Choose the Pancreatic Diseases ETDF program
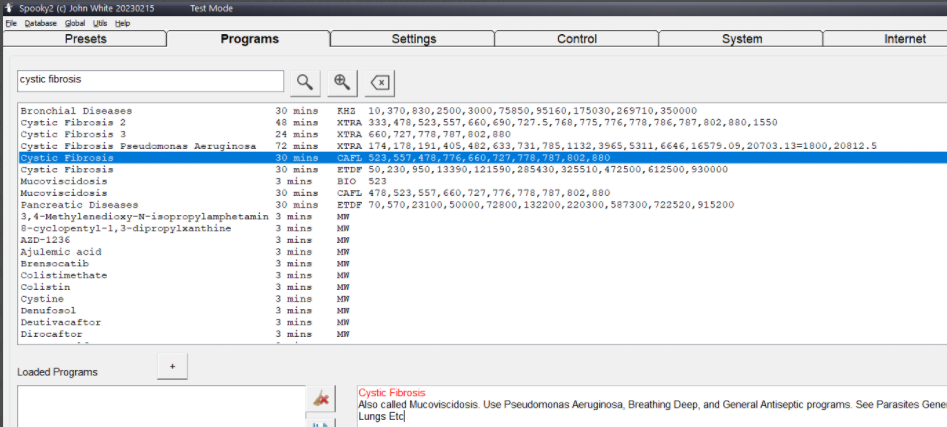 click(79, 205)
